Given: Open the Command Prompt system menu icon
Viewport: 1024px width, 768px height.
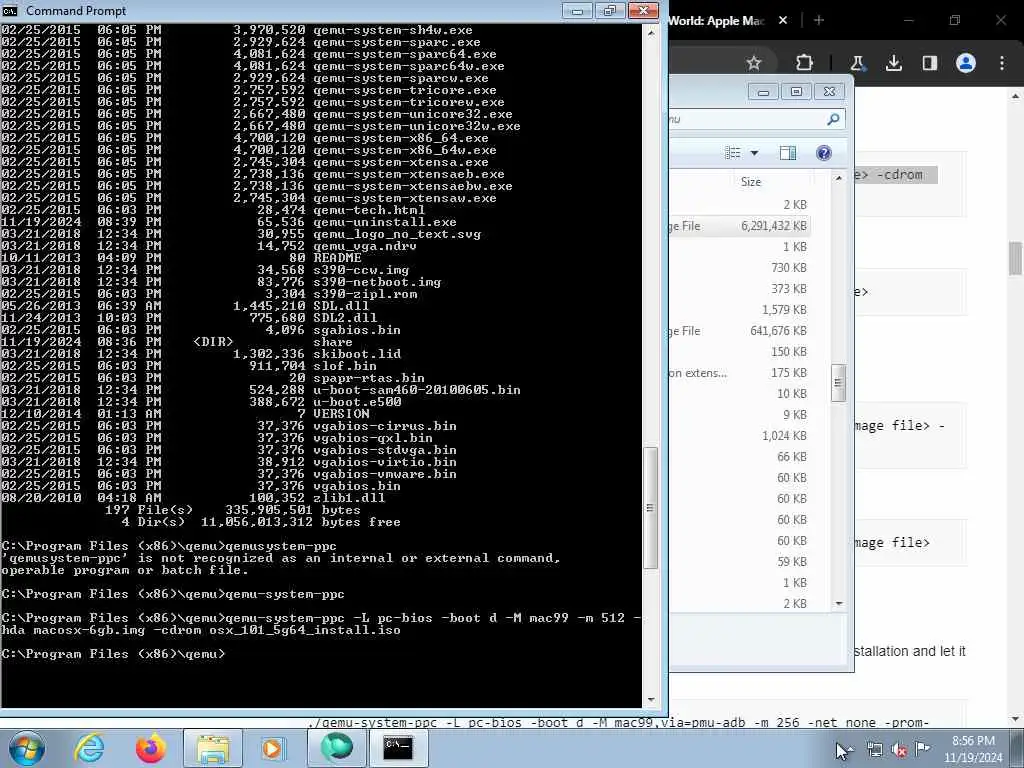Looking at the screenshot, I should point(10,10).
